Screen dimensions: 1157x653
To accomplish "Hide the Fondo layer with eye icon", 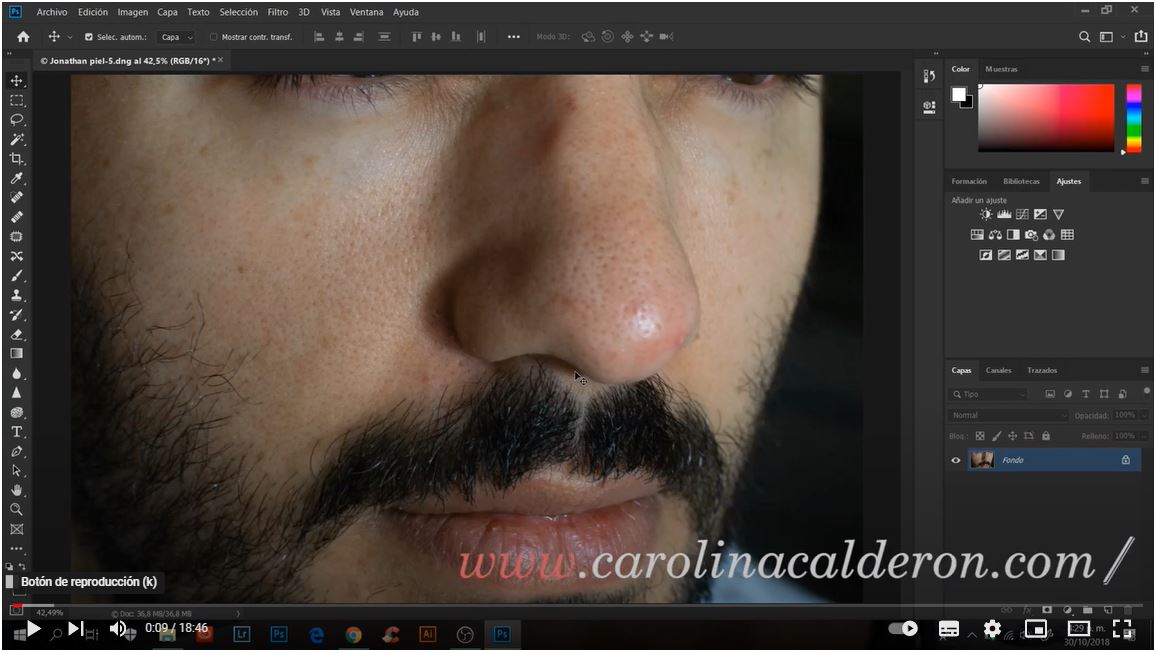I will click(x=956, y=460).
